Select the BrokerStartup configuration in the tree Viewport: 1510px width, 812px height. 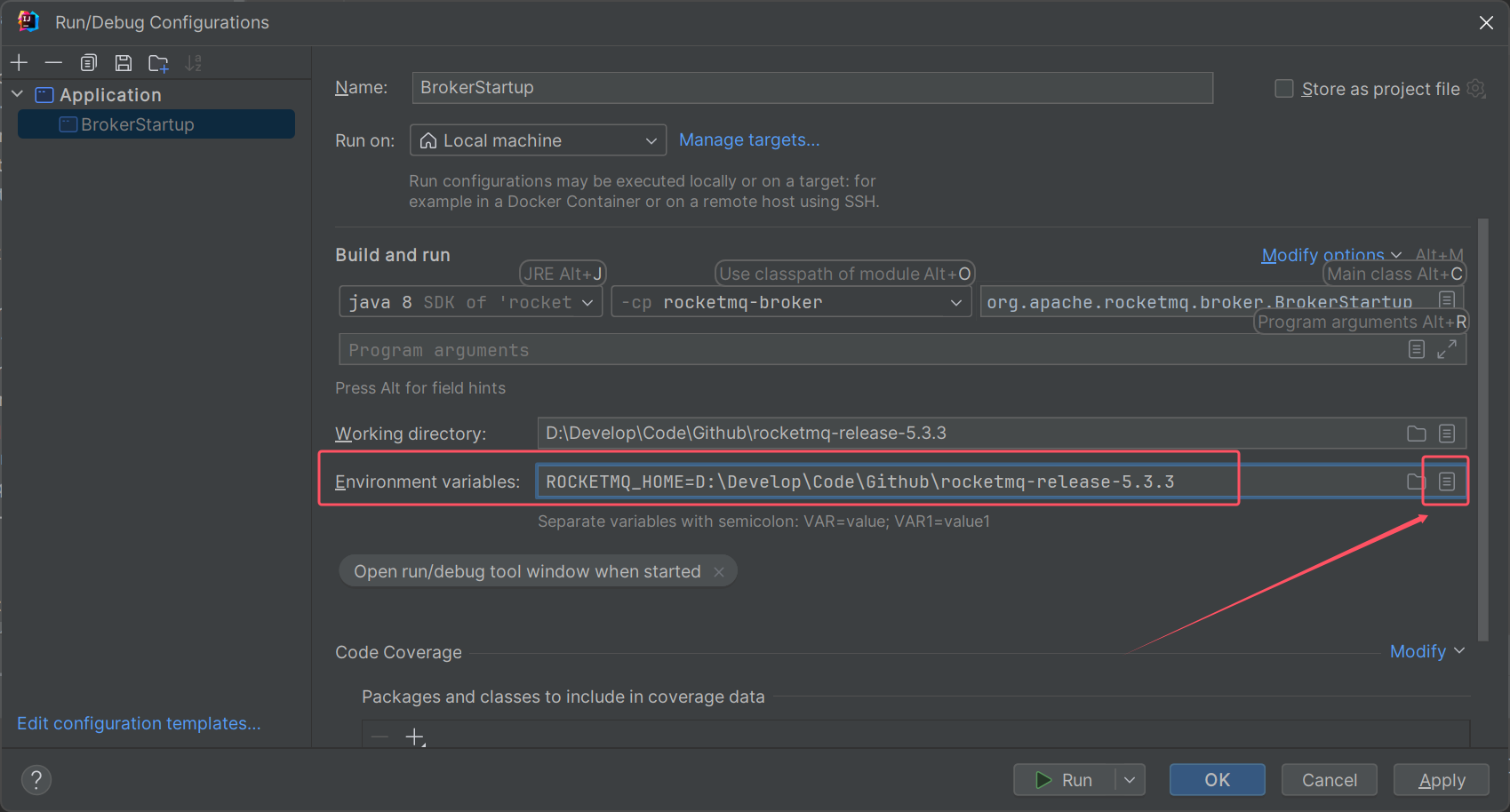coord(156,124)
